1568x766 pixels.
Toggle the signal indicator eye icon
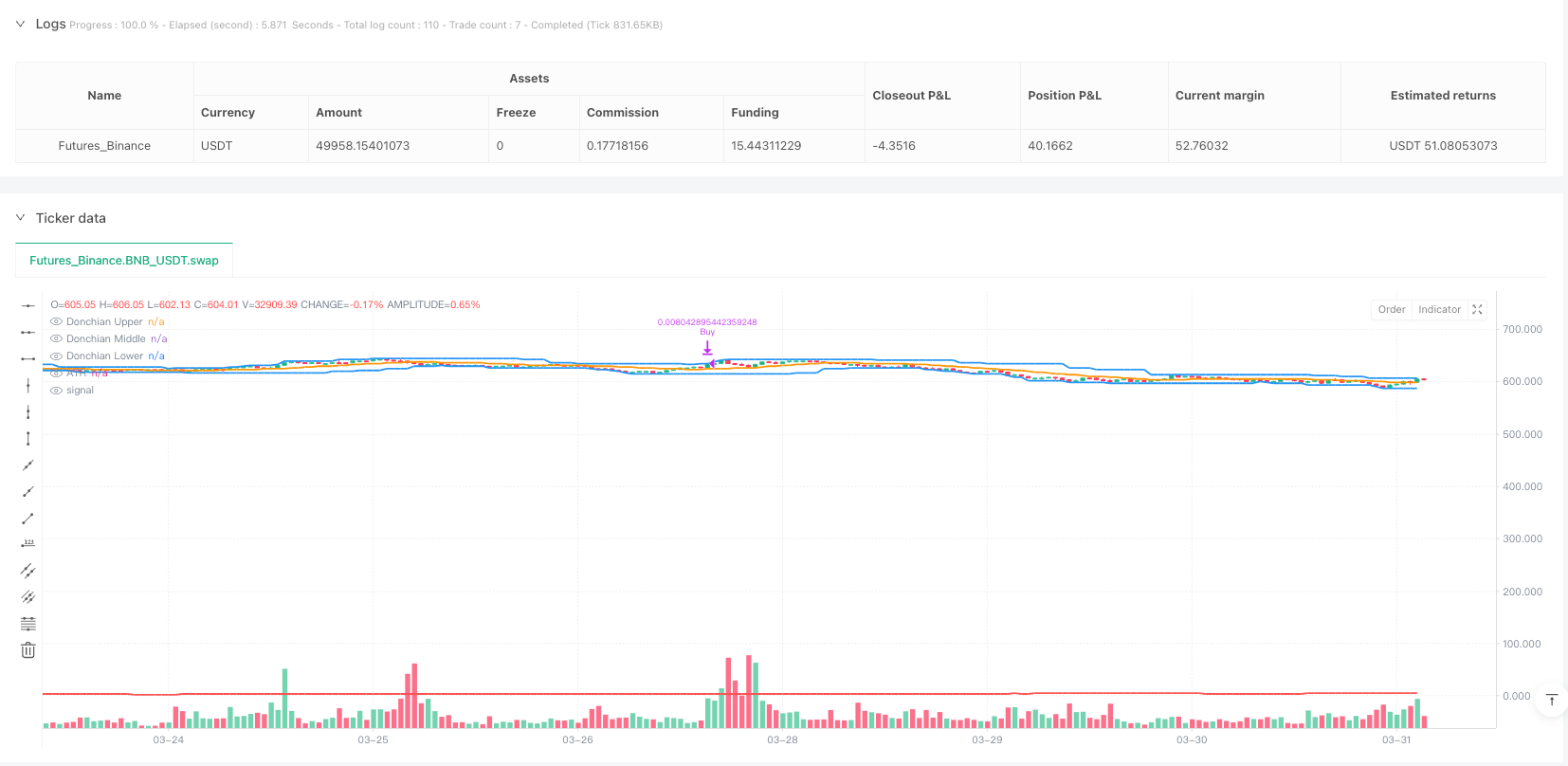click(56, 391)
